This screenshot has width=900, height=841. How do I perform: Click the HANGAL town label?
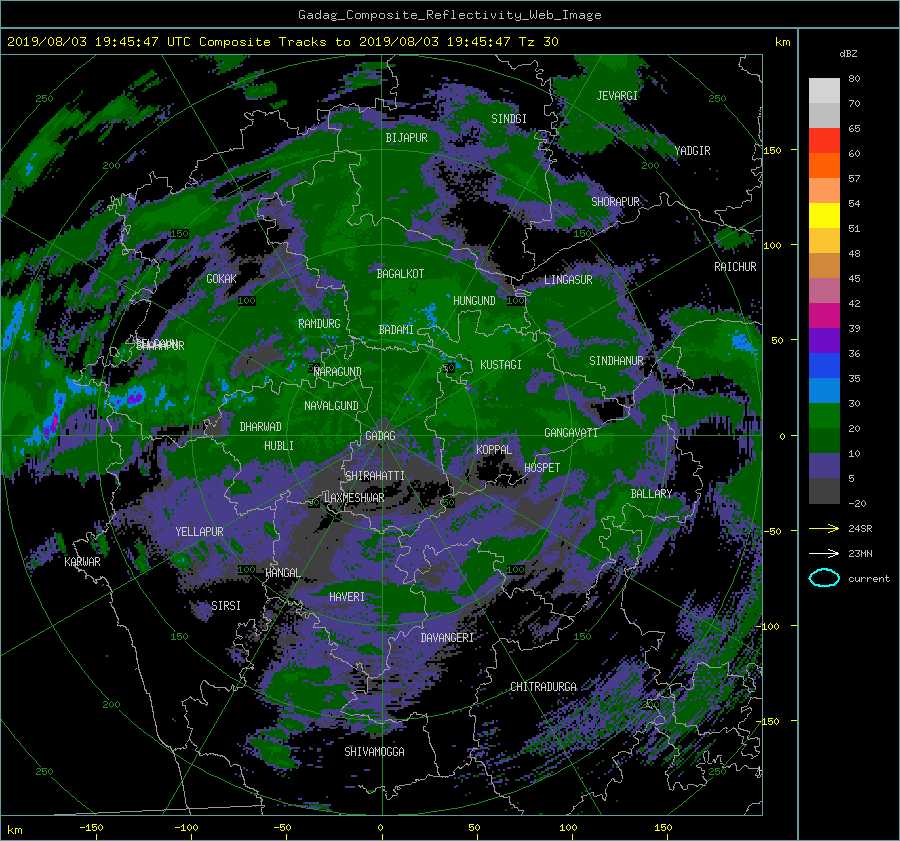click(x=283, y=573)
